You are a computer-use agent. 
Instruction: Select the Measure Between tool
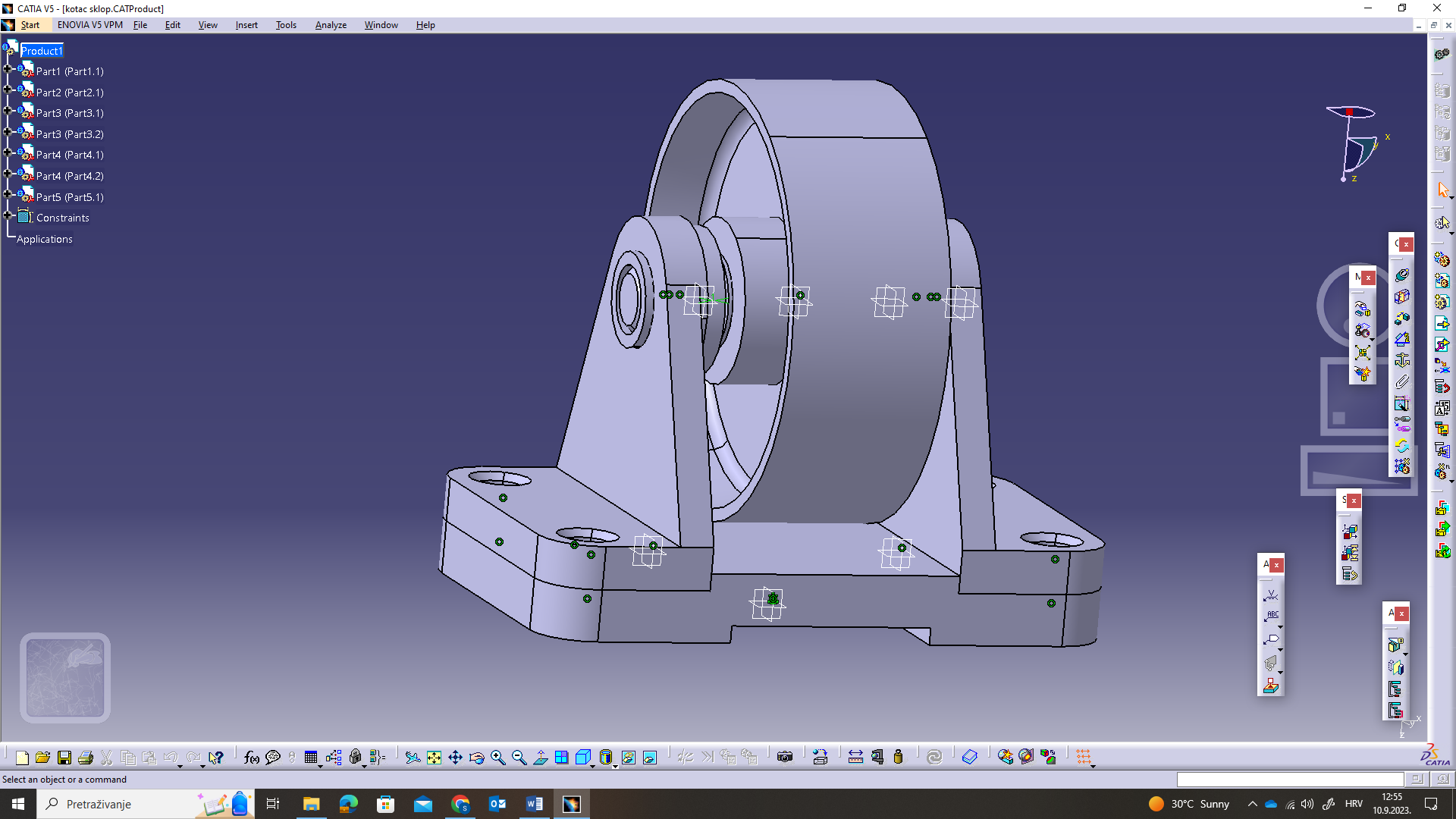click(855, 757)
